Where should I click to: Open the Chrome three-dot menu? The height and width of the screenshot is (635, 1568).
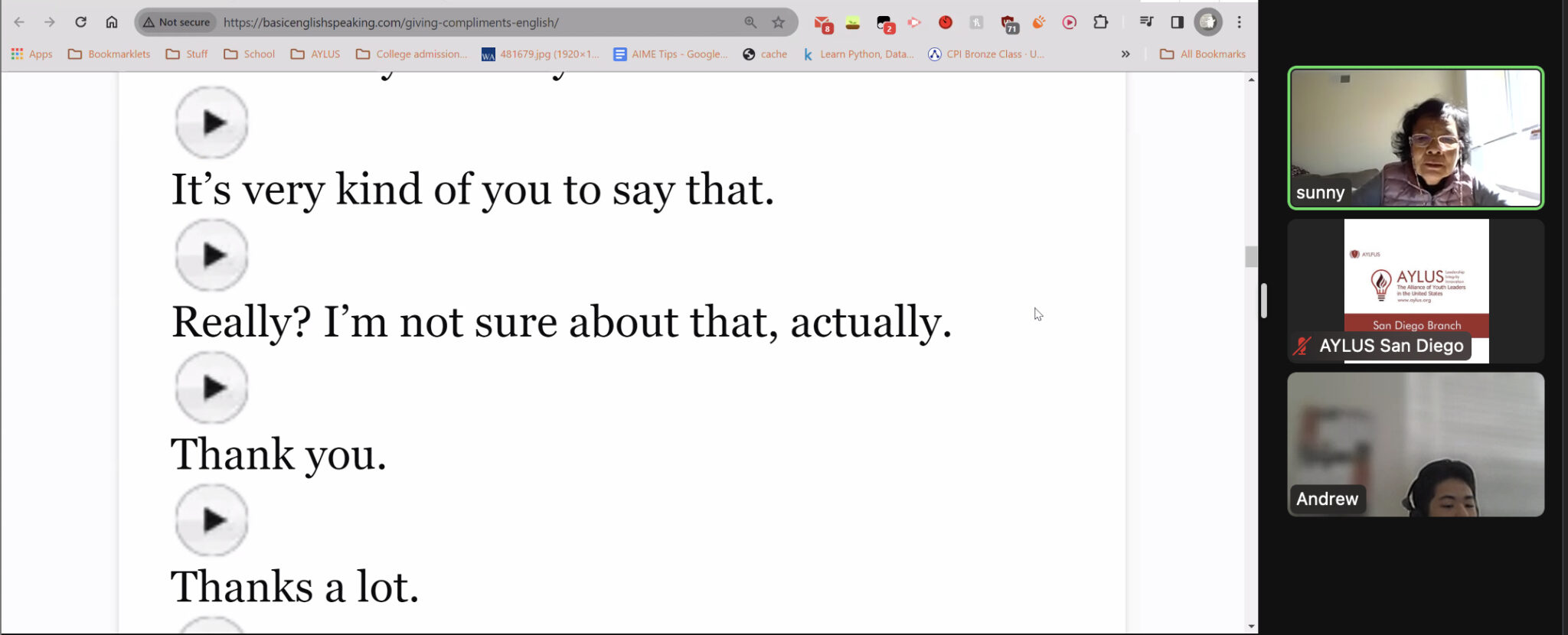(x=1240, y=22)
